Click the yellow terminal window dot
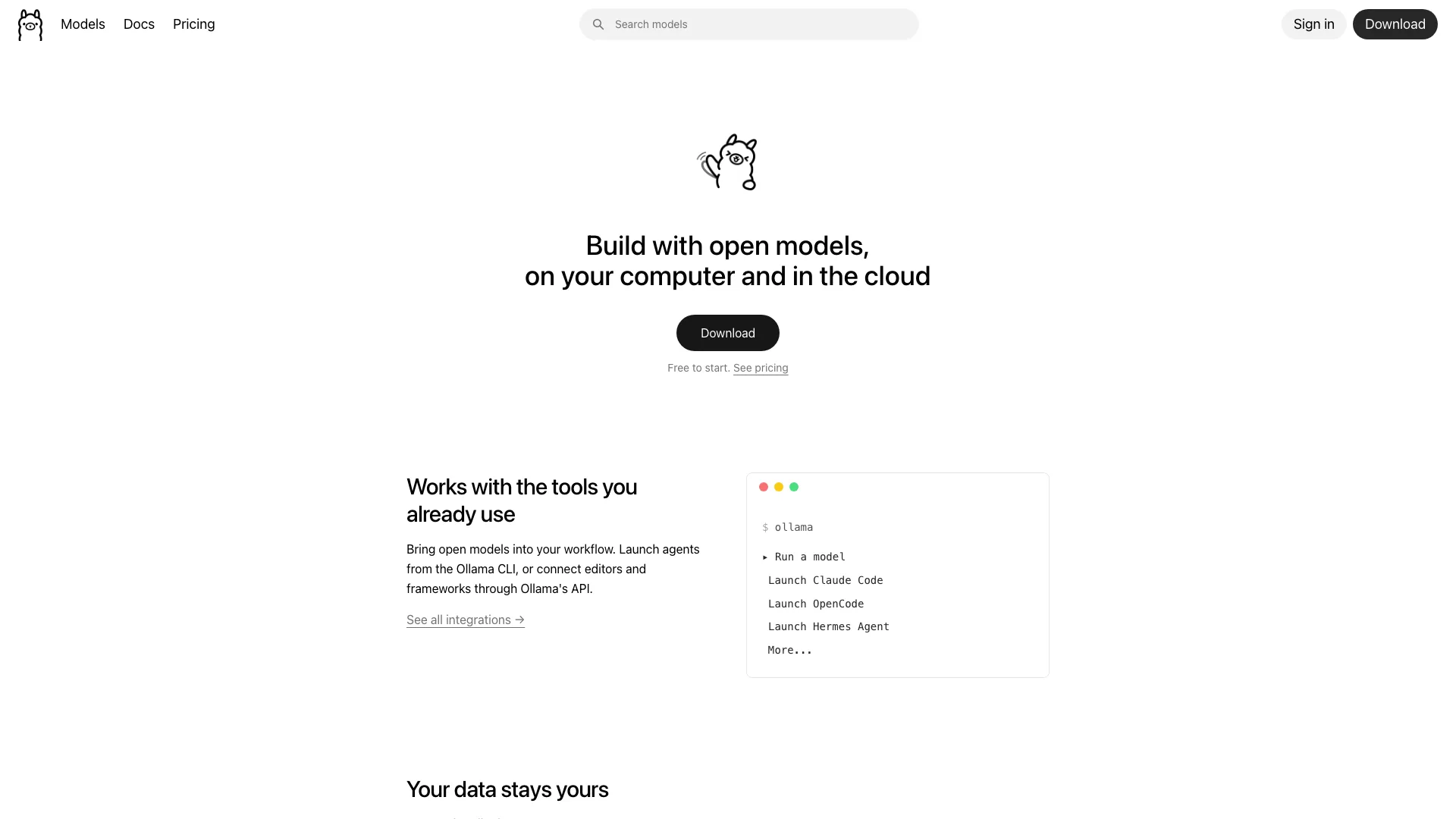The width and height of the screenshot is (1456, 819). [779, 487]
